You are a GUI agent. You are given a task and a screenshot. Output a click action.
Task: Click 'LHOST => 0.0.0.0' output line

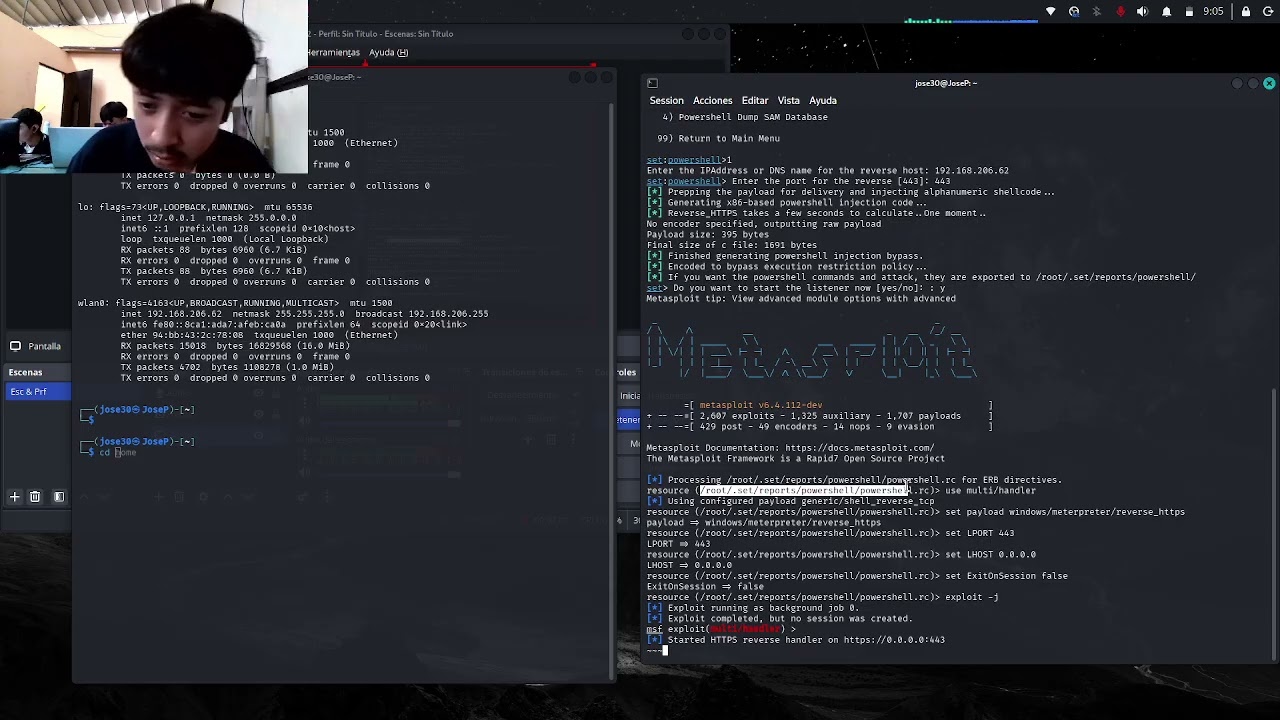click(x=688, y=565)
